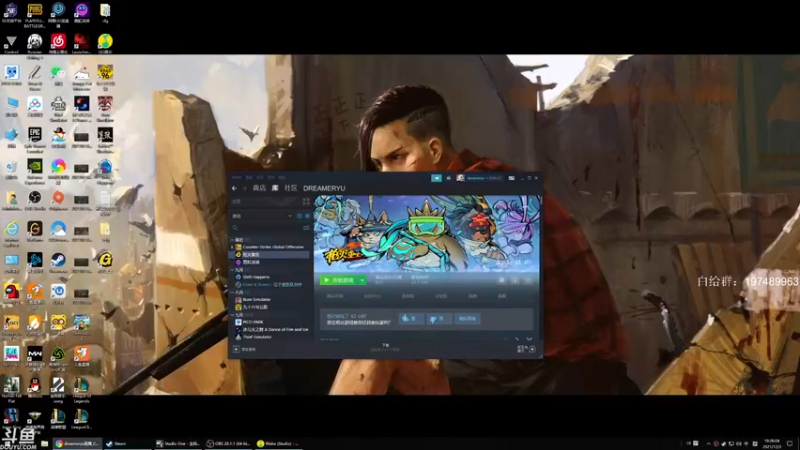This screenshot has width=800, height=450.
Task: Go forward with Steam's forward arrow
Action: pyautogui.click(x=245, y=188)
